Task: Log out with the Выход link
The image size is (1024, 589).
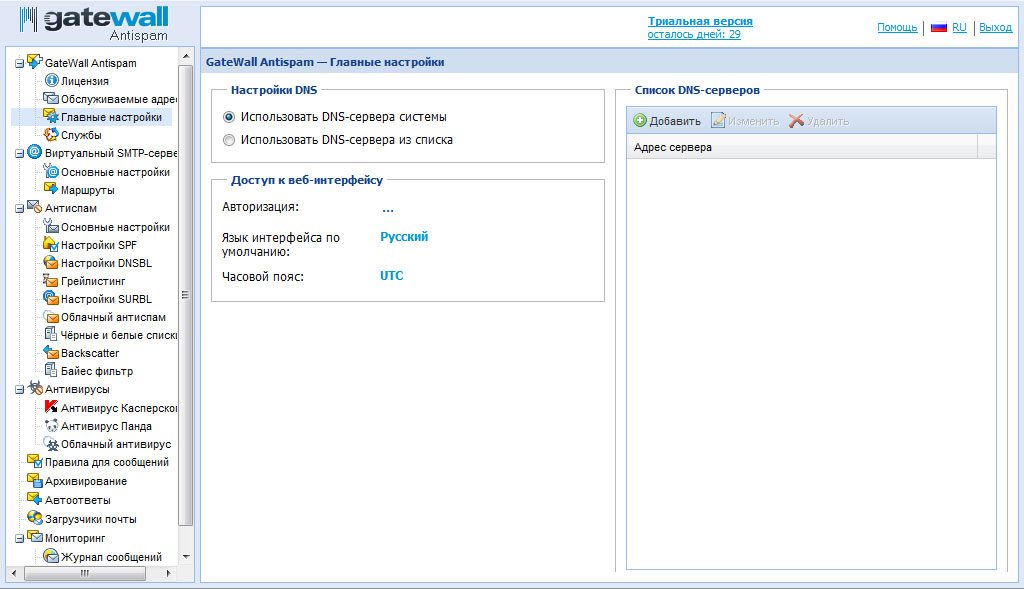Action: tap(995, 27)
